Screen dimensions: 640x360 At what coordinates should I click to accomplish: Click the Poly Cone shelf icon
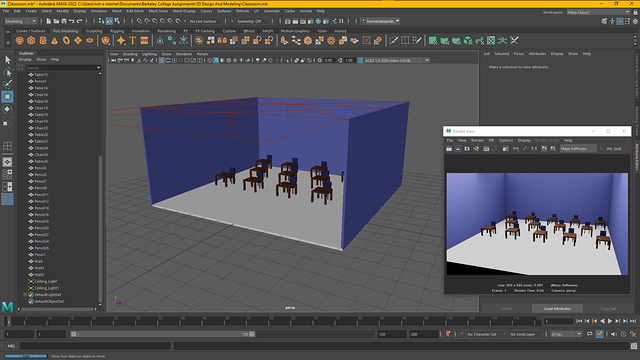click(x=54, y=40)
